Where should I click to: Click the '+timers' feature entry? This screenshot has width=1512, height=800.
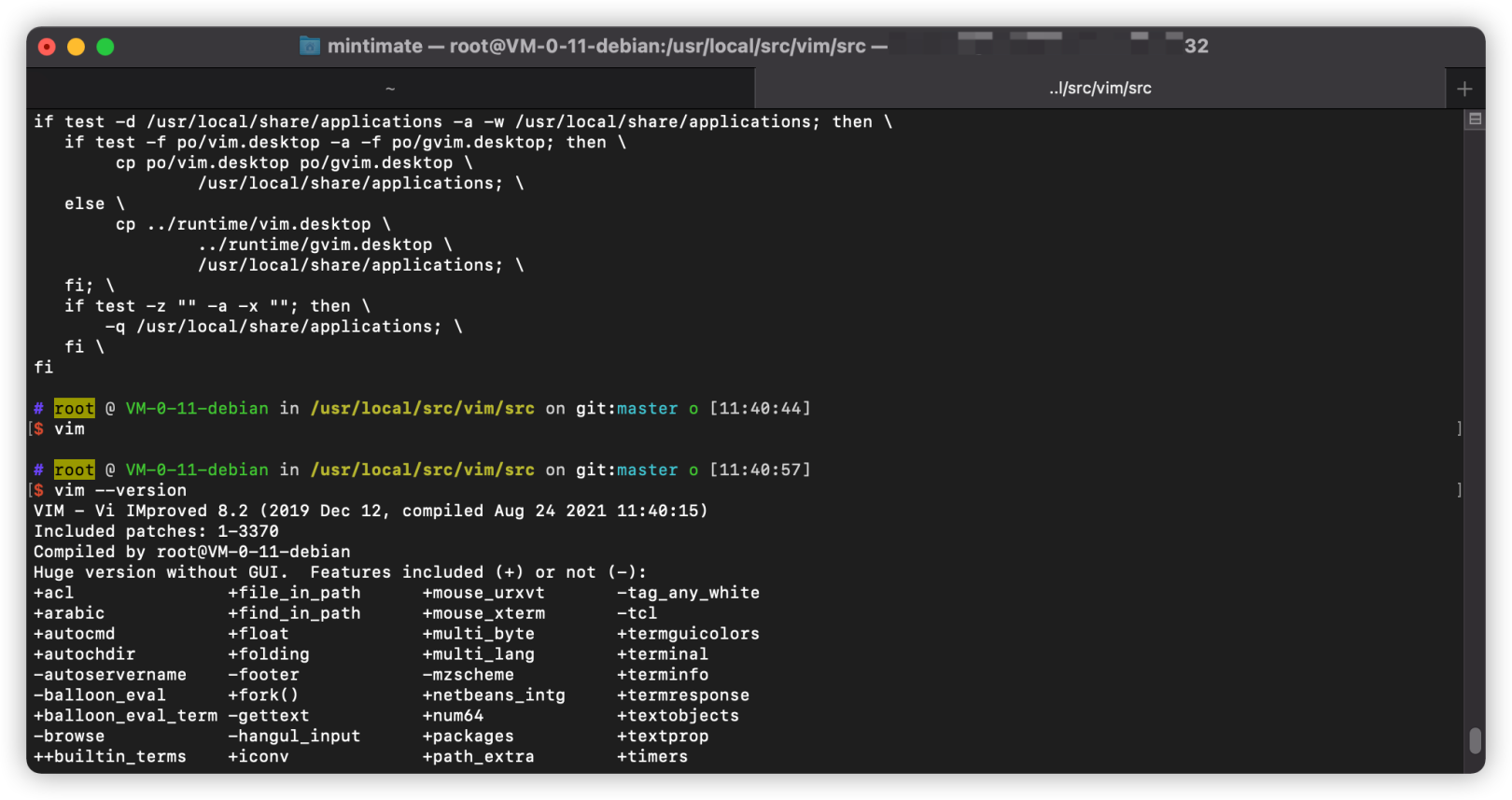(x=652, y=757)
